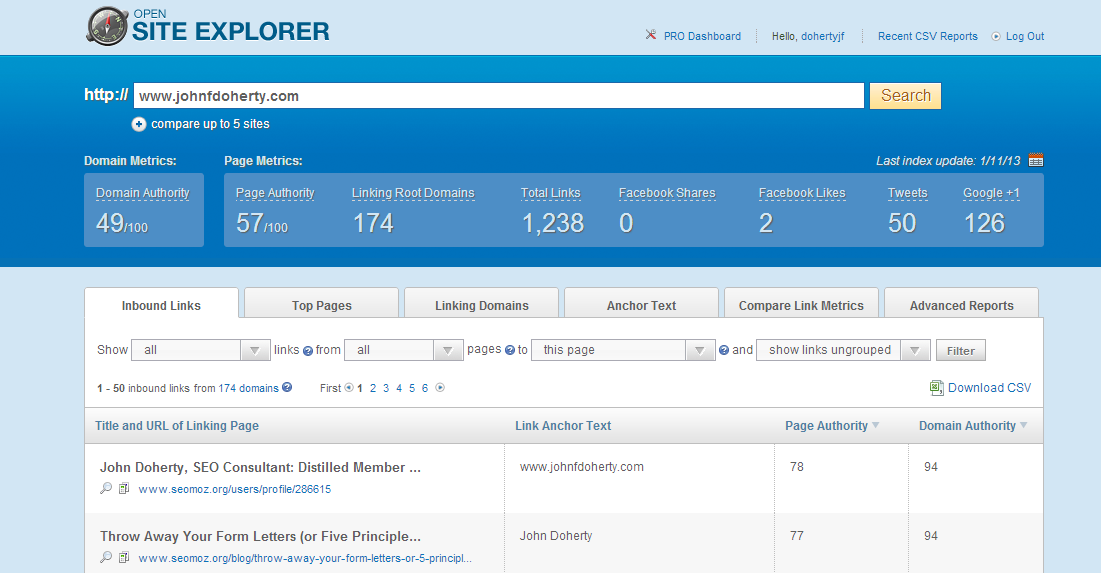Click the 'John Doherty, SEO Consultant: Distilled Member' title

tap(261, 468)
